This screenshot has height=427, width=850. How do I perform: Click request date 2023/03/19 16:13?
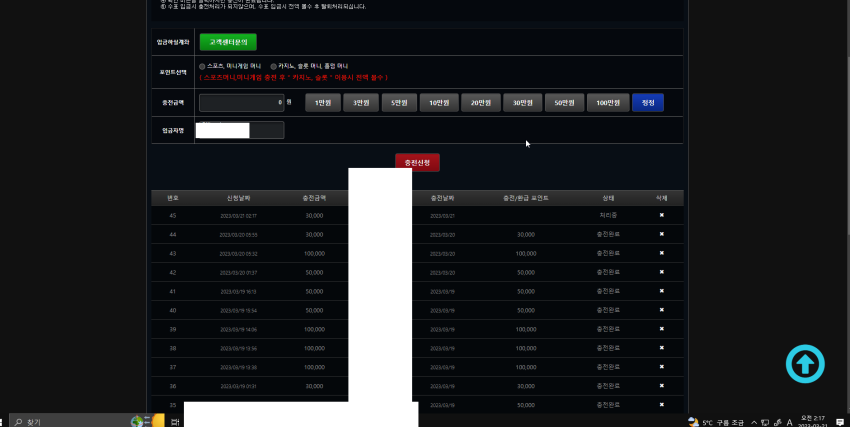(x=239, y=292)
